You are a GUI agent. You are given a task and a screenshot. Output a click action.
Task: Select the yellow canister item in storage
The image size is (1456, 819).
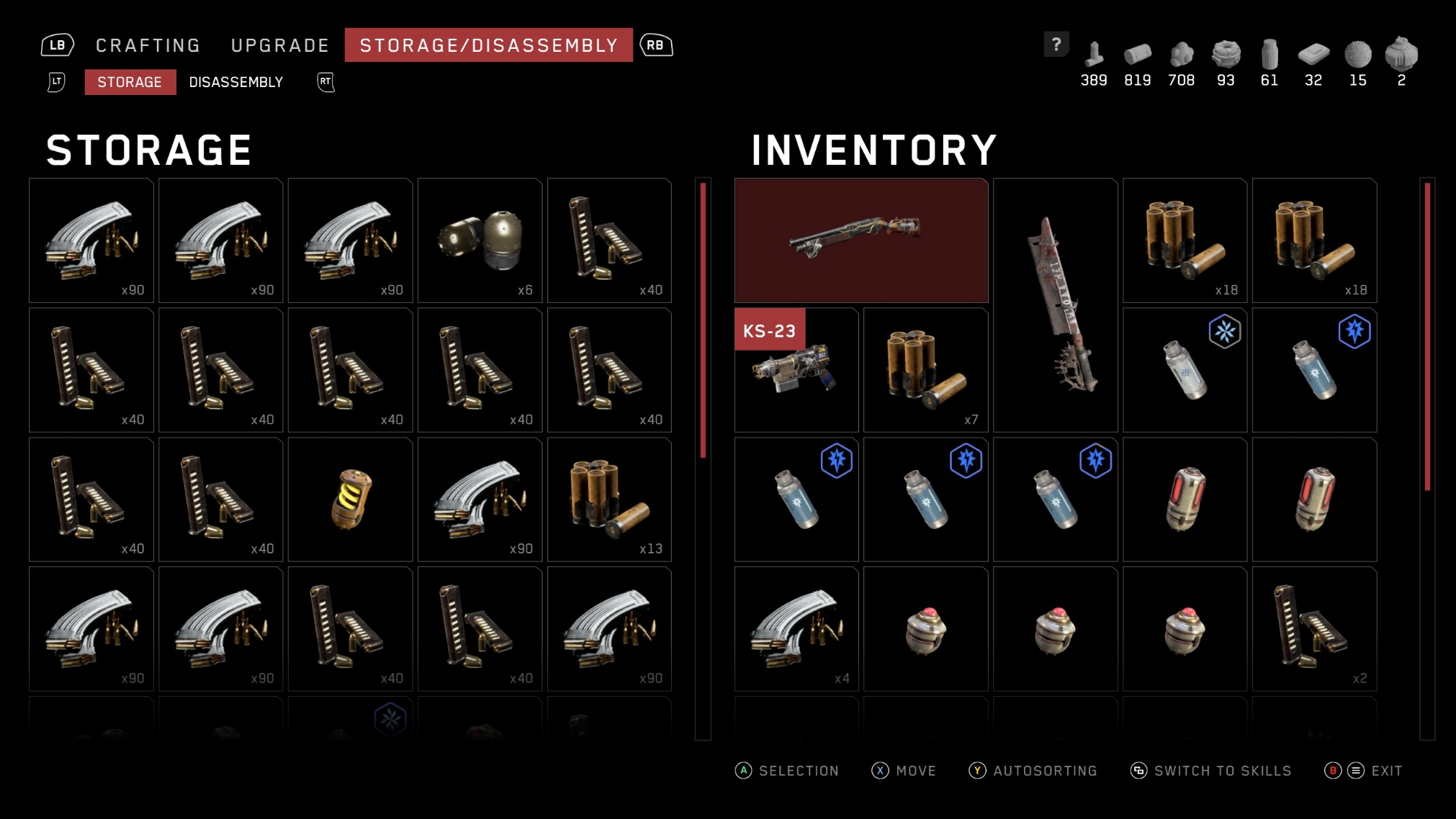[350, 499]
